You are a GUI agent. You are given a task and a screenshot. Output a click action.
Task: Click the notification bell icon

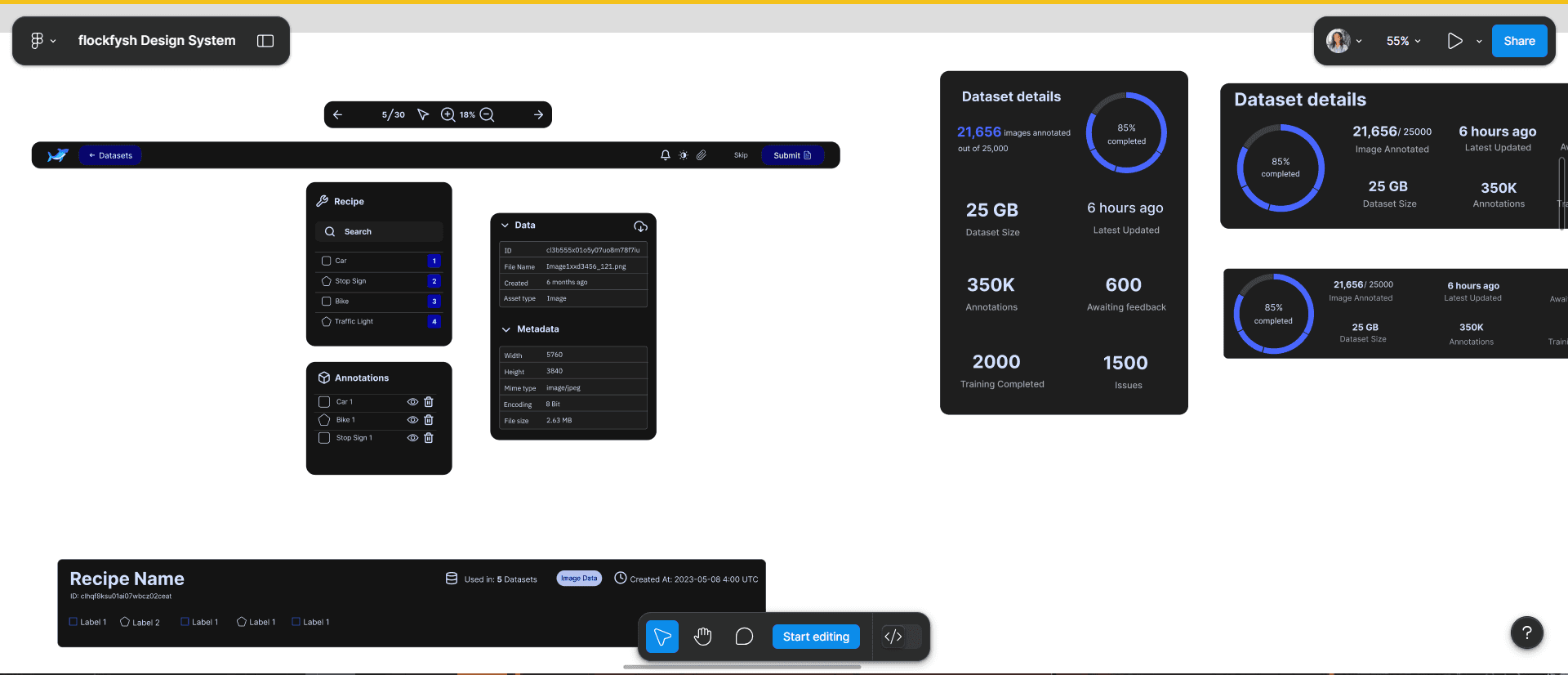pyautogui.click(x=665, y=155)
